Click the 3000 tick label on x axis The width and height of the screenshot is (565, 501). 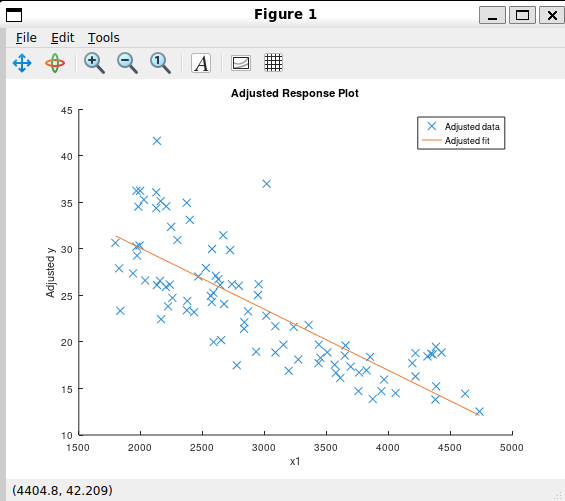click(x=264, y=448)
